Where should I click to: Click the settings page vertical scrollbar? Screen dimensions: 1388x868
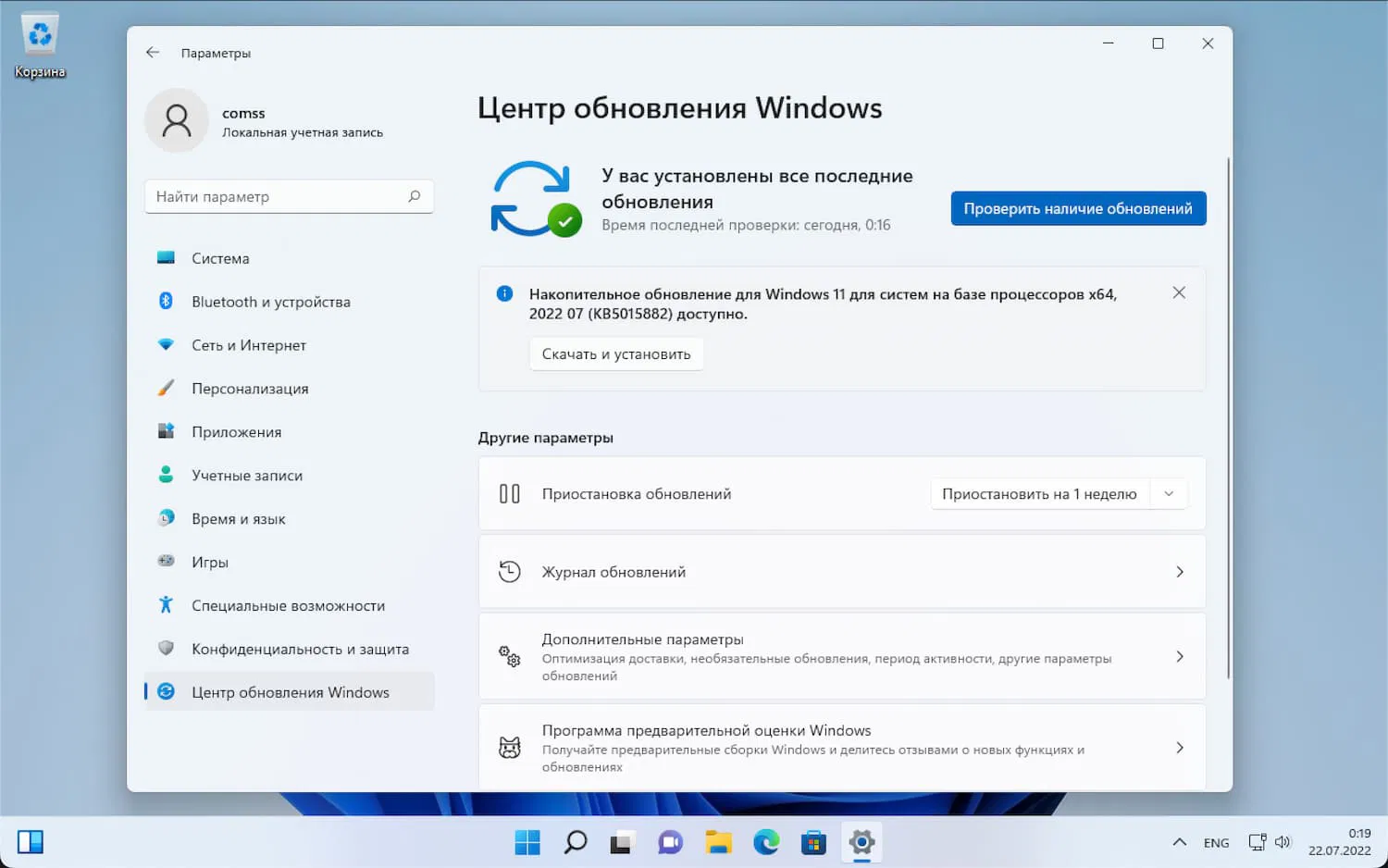coord(1228,418)
